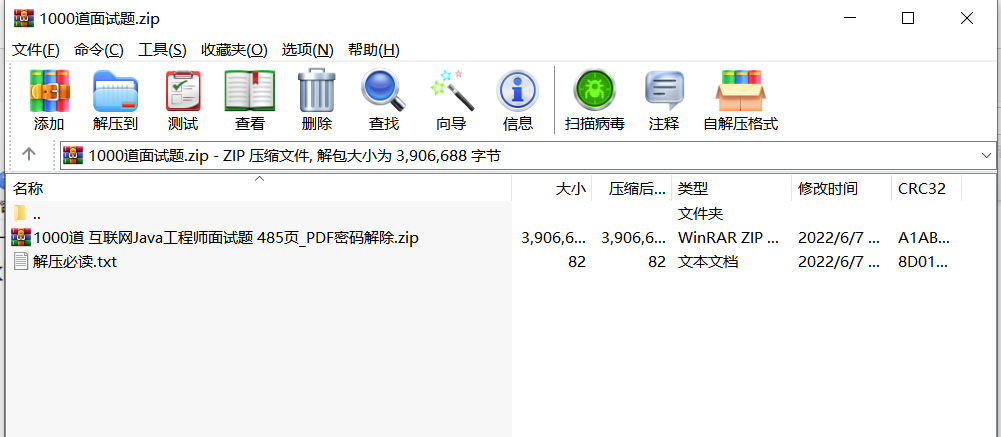Sort by 类型 column header
1001x437 pixels.
click(x=732, y=188)
